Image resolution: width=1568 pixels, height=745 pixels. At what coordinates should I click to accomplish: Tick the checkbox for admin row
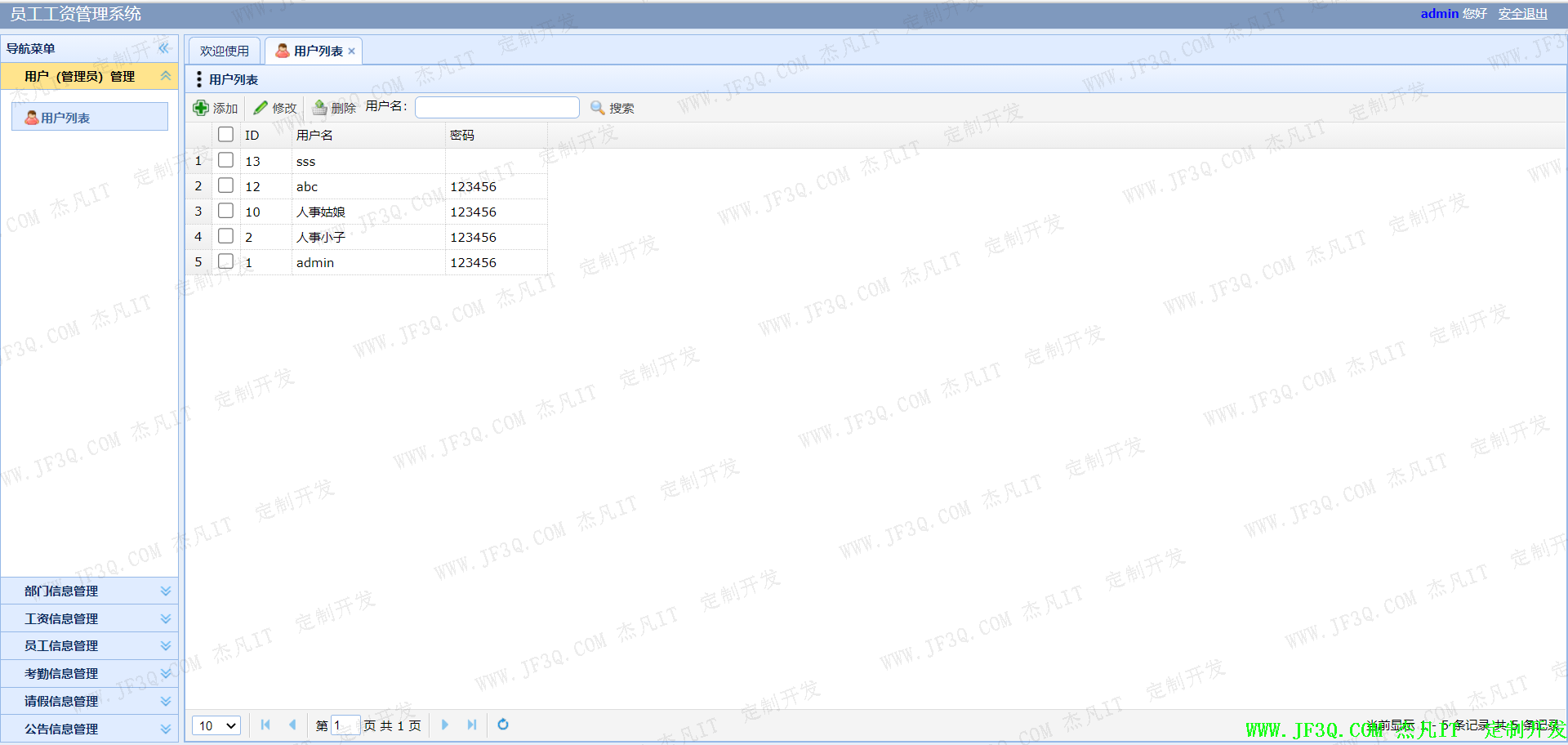226,261
